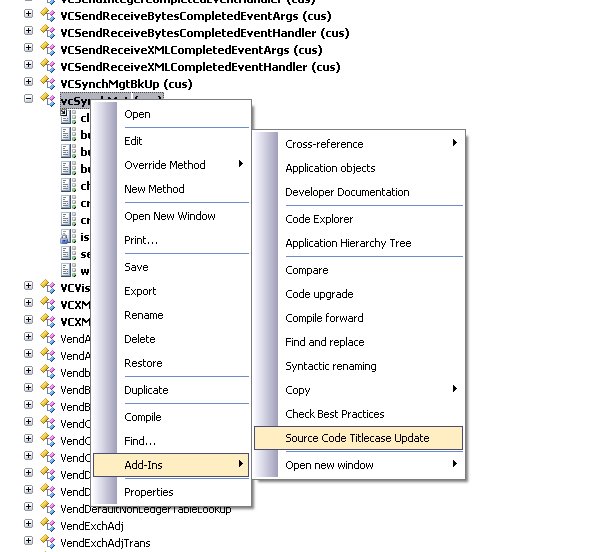Click method icon of the 'is' node
The width and height of the screenshot is (590, 552).
coord(68,237)
